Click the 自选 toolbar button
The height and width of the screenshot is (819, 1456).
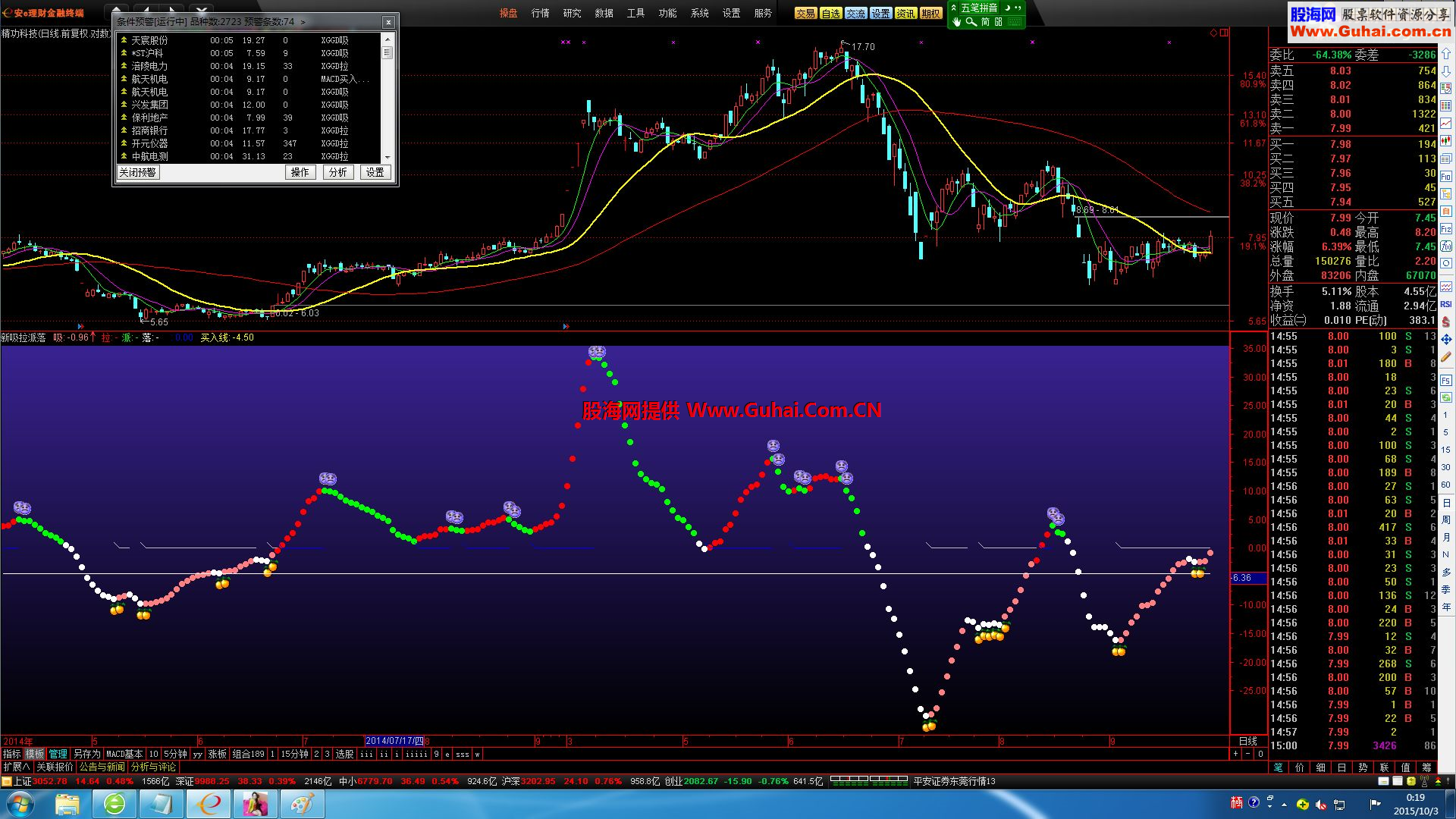tap(830, 13)
